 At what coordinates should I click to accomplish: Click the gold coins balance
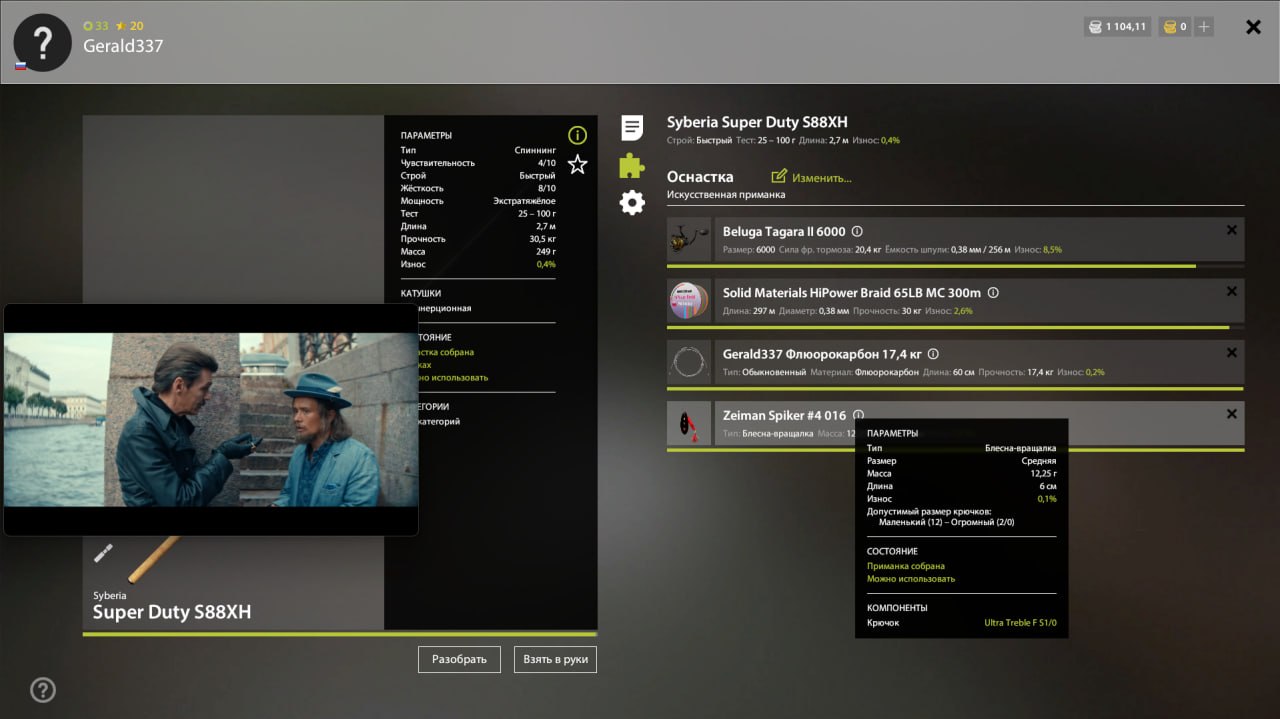coord(1175,27)
